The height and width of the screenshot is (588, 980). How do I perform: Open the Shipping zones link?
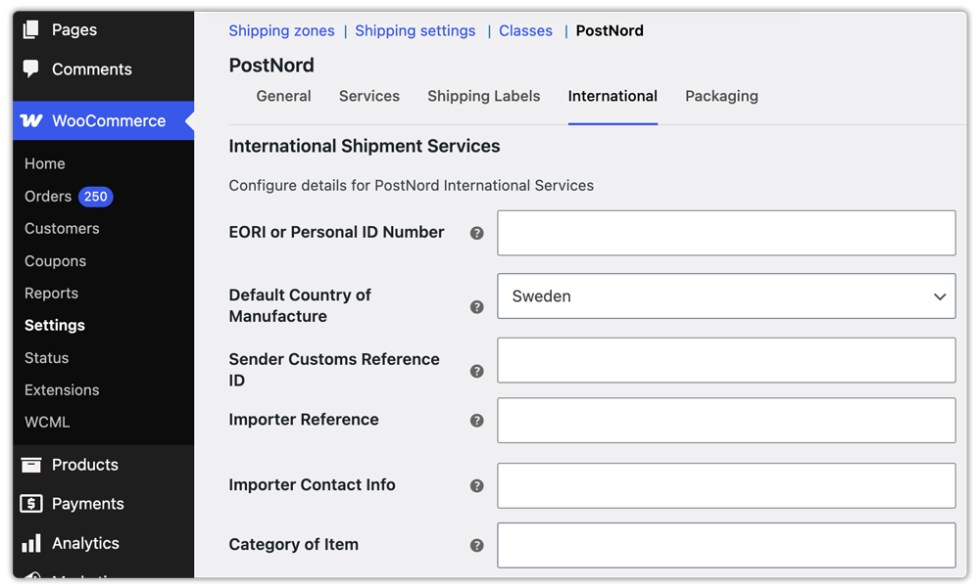coord(281,31)
